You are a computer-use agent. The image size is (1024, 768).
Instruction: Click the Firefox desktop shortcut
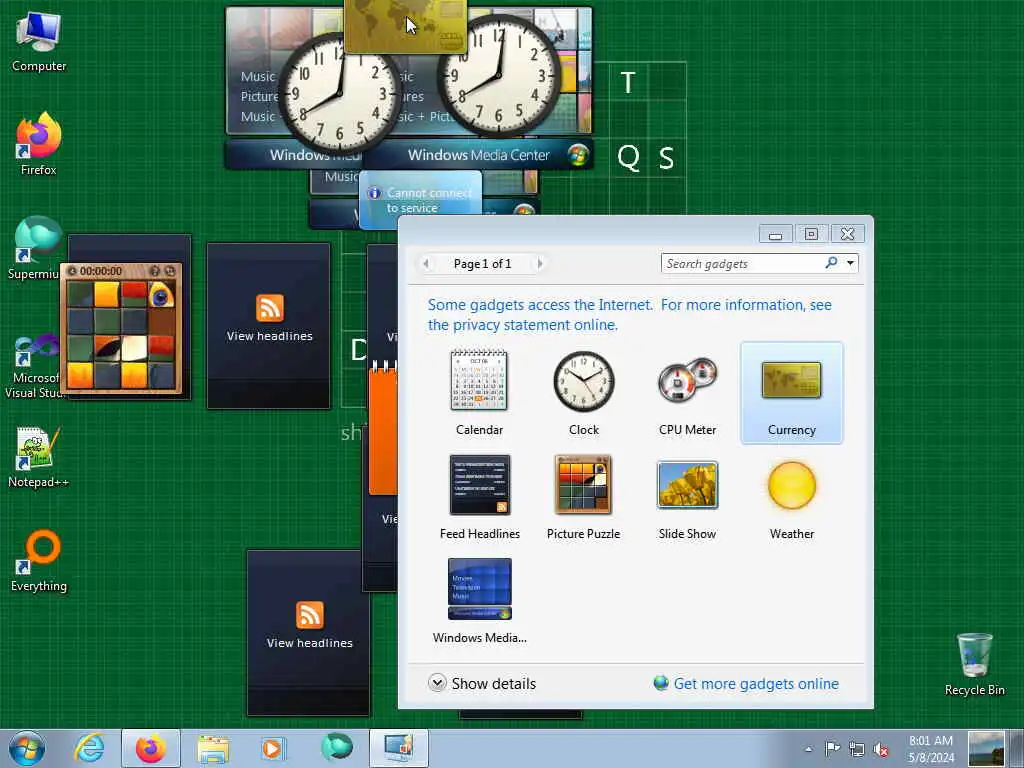pyautogui.click(x=39, y=145)
